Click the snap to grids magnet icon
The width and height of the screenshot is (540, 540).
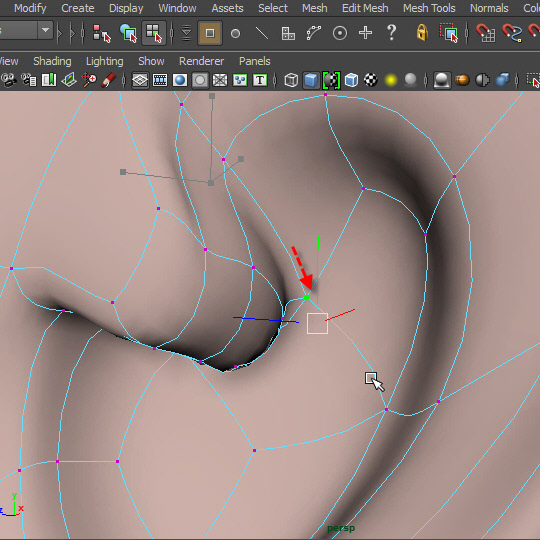click(x=486, y=33)
